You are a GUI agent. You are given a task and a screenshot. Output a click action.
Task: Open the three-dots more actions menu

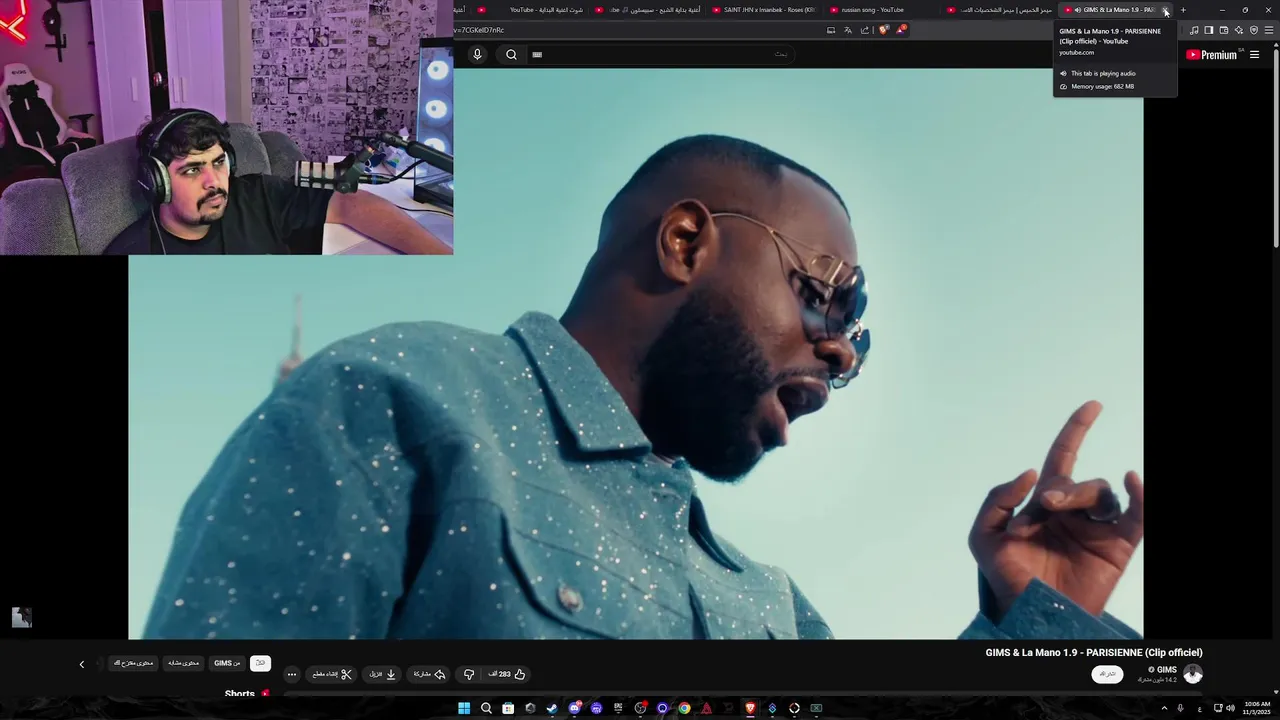[292, 674]
